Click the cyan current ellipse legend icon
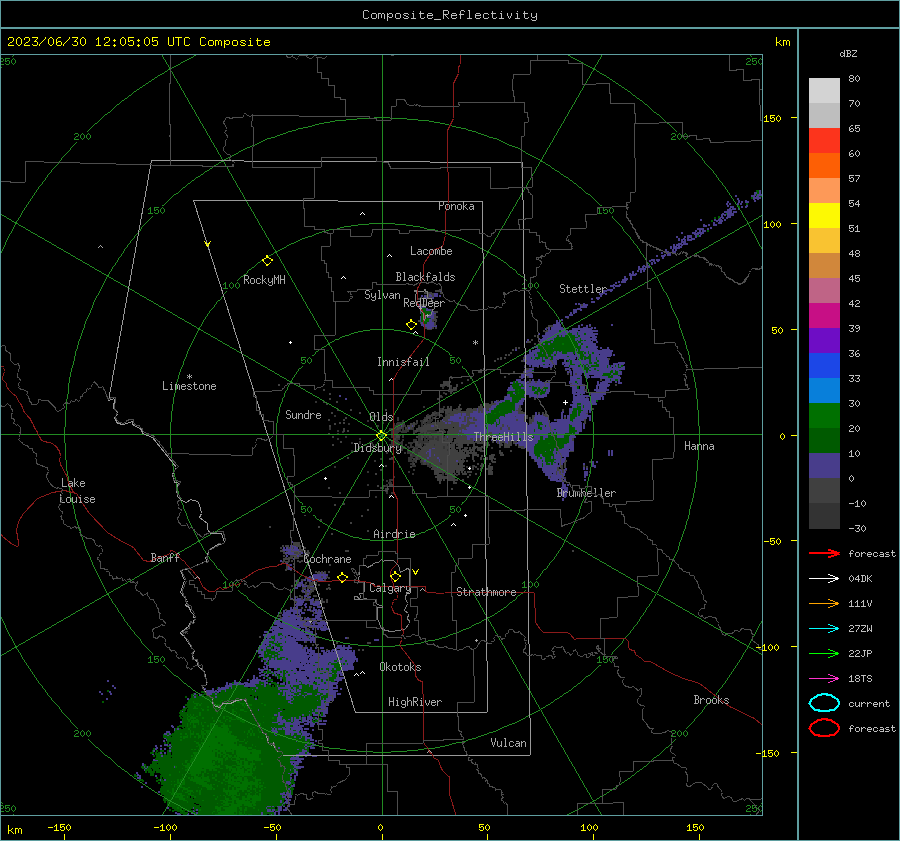This screenshot has height=841, width=900. pyautogui.click(x=824, y=703)
